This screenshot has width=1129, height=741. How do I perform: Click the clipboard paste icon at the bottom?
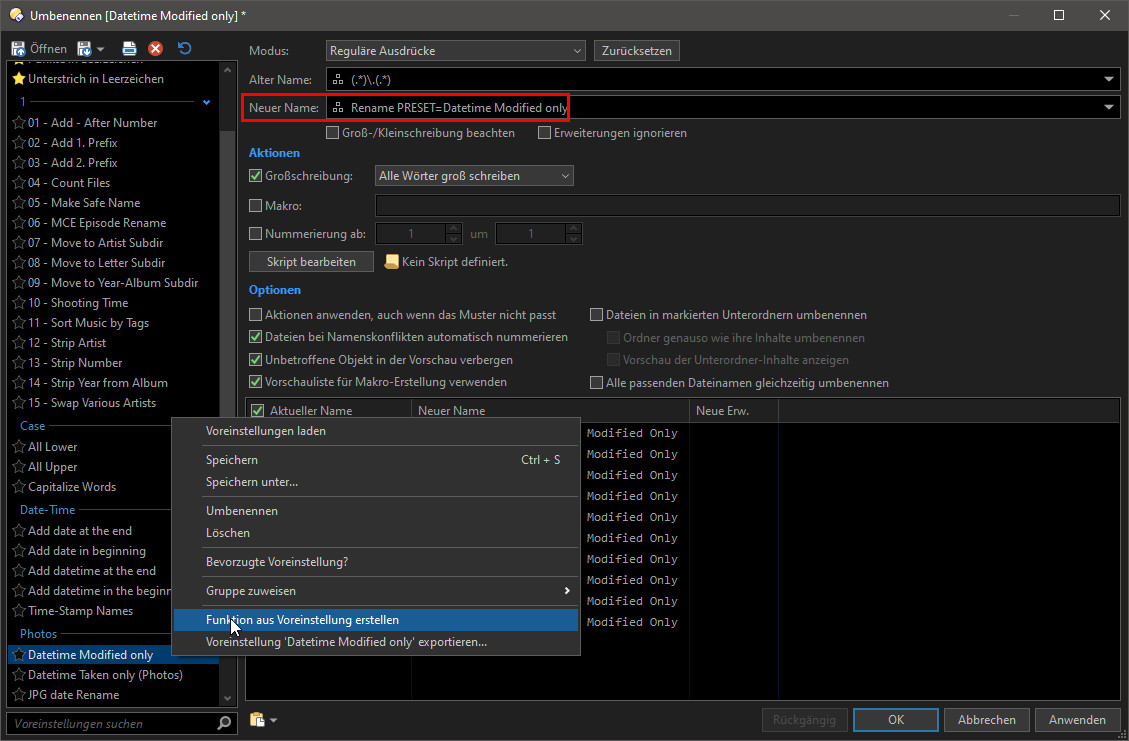click(x=257, y=719)
